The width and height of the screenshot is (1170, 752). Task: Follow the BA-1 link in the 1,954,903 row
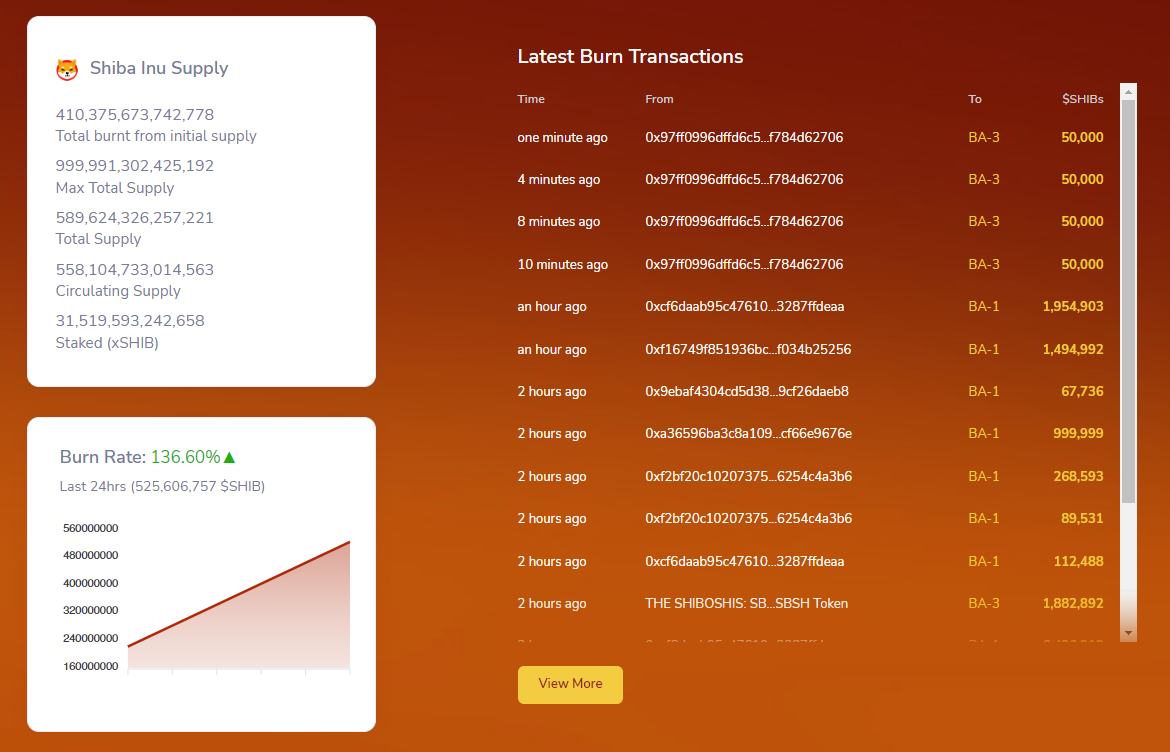[x=983, y=307]
